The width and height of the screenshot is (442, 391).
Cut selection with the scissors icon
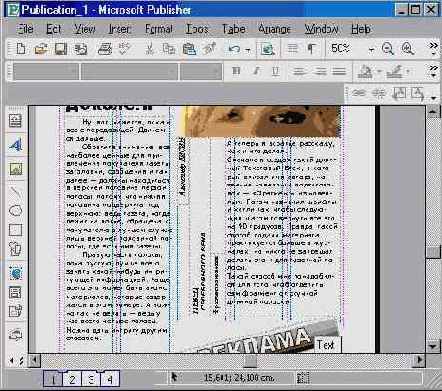[x=149, y=49]
